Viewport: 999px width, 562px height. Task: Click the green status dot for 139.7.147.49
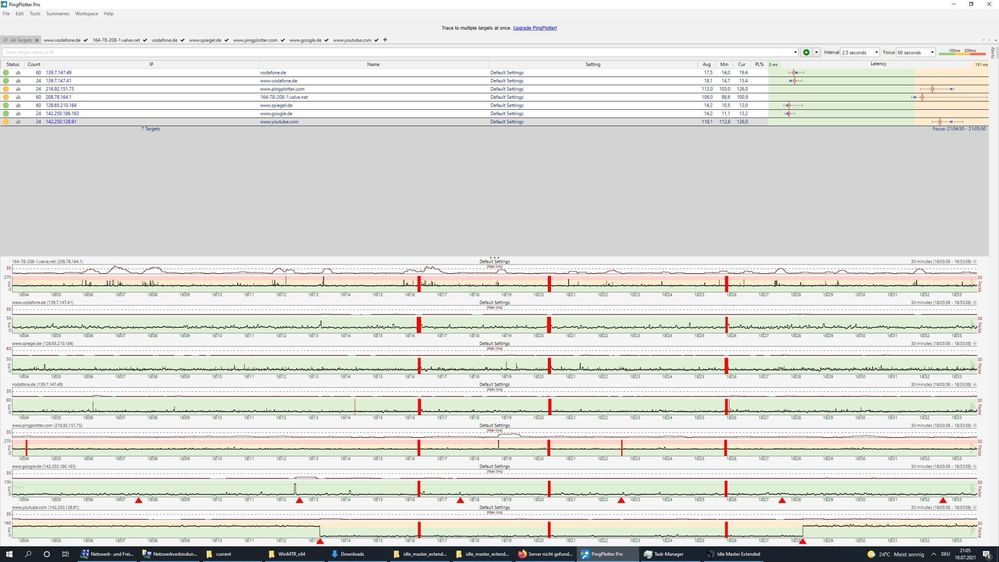click(x=6, y=73)
